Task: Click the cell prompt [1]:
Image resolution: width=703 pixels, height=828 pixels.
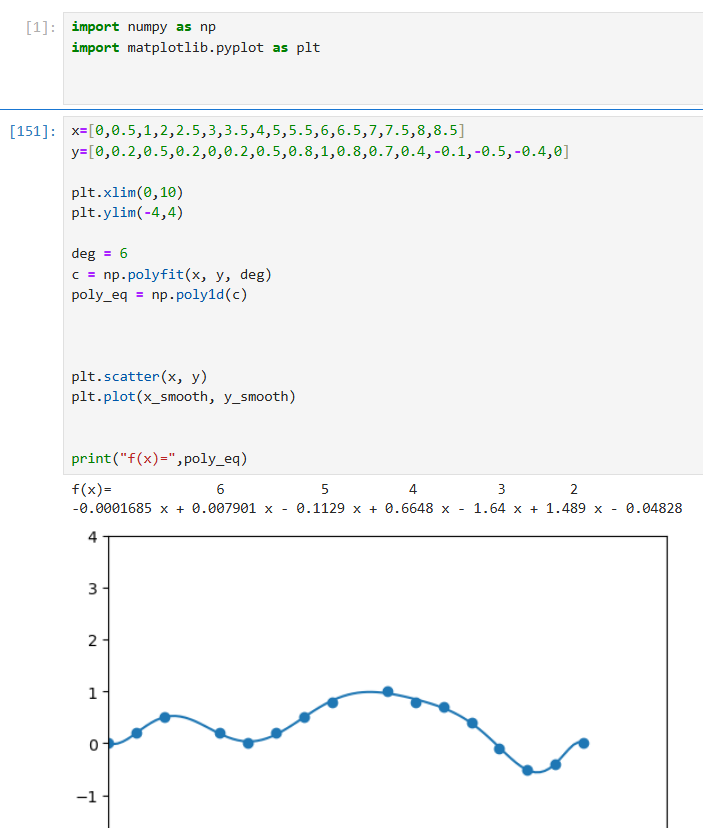Action: coord(41,27)
